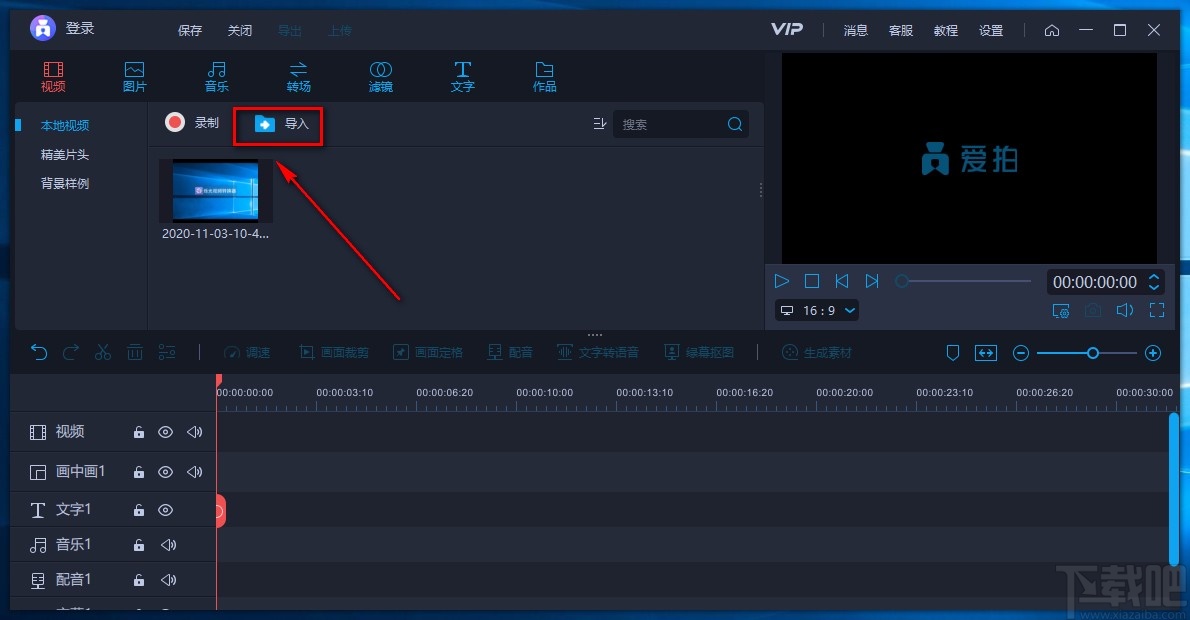Viewport: 1190px width, 620px height.
Task: Open 客服 (Customer Service)
Action: (901, 30)
